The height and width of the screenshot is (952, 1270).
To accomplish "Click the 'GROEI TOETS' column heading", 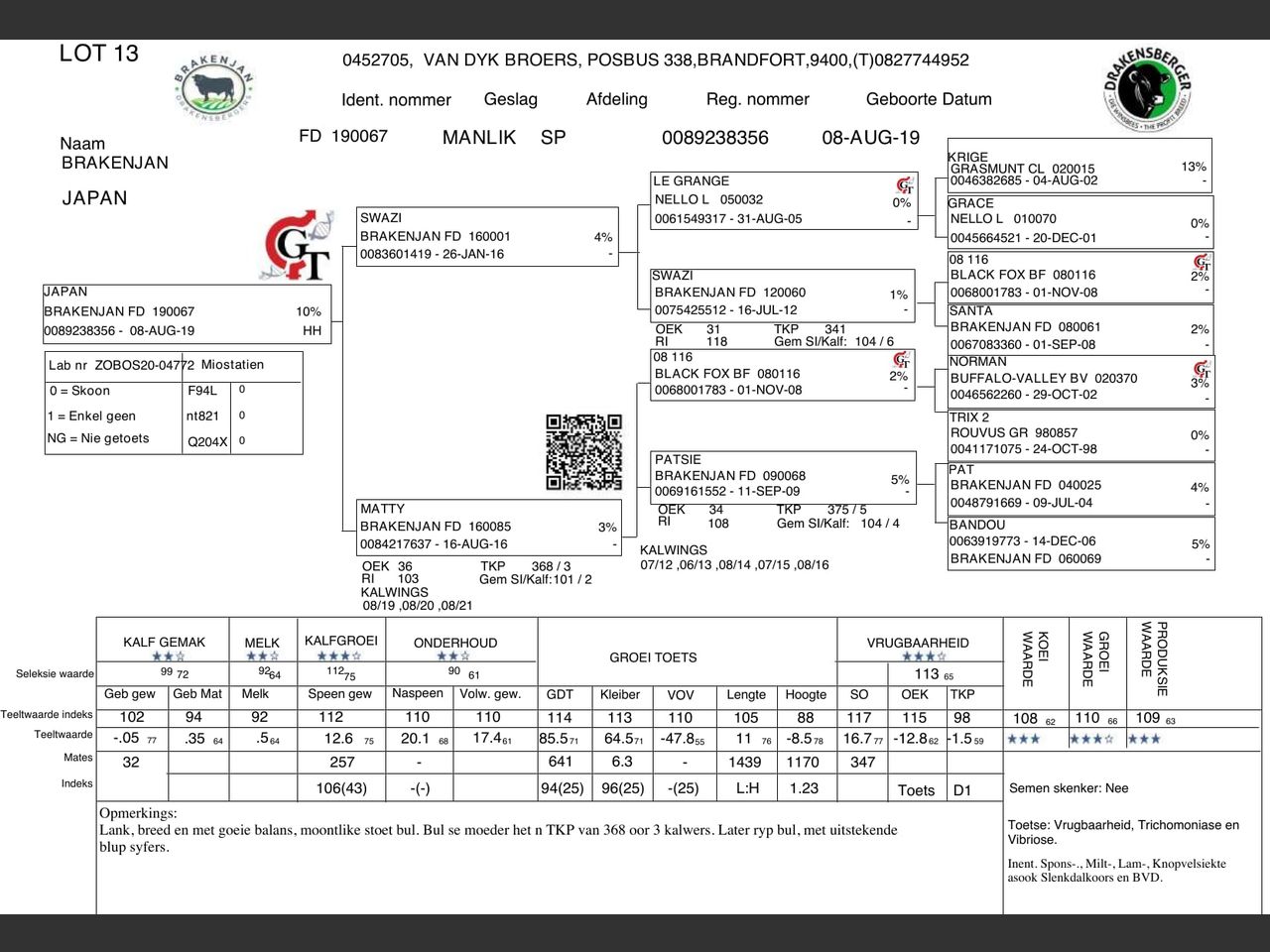I will pyautogui.click(x=653, y=657).
